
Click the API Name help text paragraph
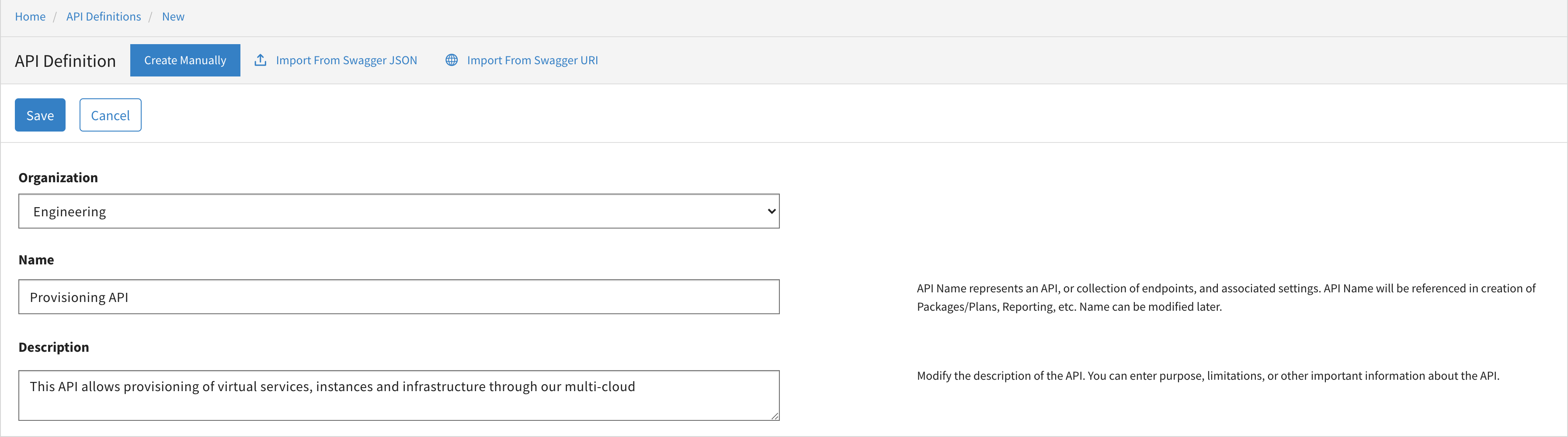point(1226,298)
